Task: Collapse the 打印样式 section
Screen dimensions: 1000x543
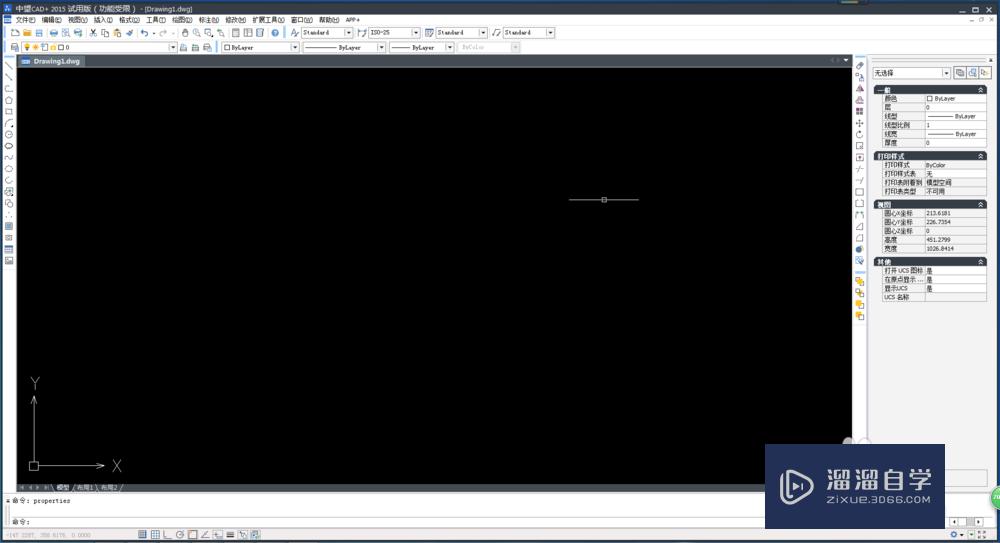Action: point(981,156)
